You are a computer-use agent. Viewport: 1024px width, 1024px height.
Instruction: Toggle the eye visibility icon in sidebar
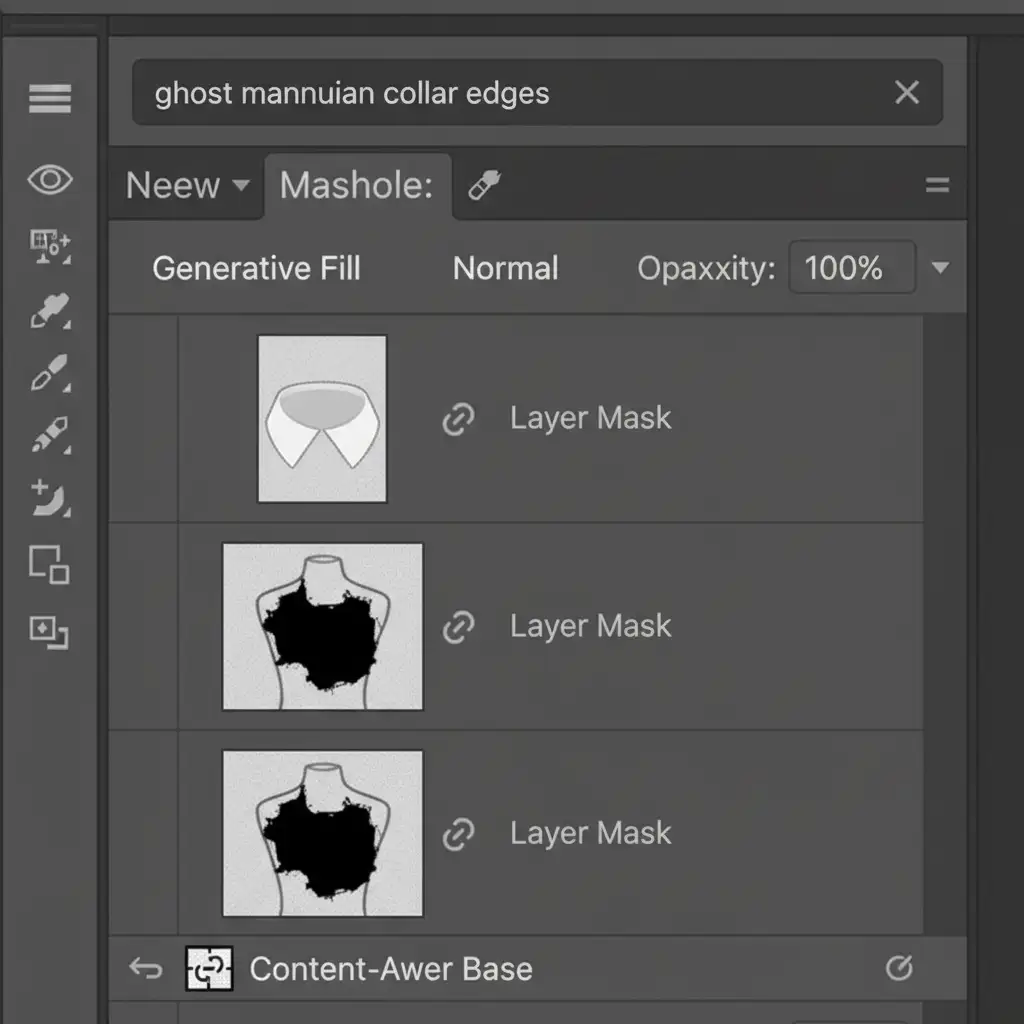point(50,181)
